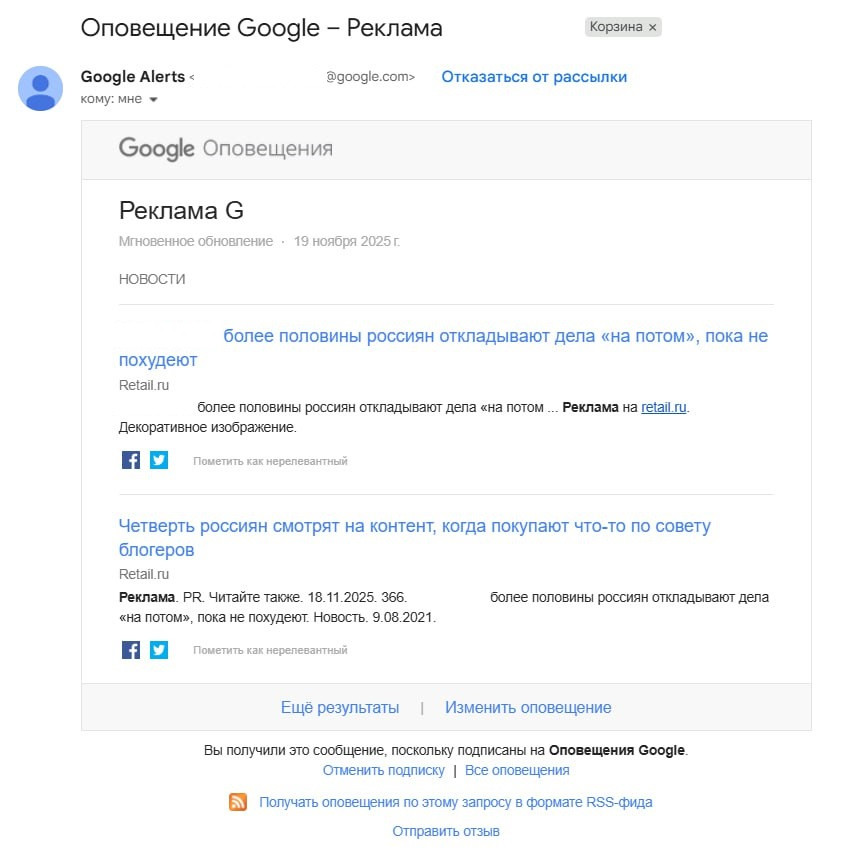Share second news item on Twitter
The width and height of the screenshot is (858, 862).
[159, 650]
